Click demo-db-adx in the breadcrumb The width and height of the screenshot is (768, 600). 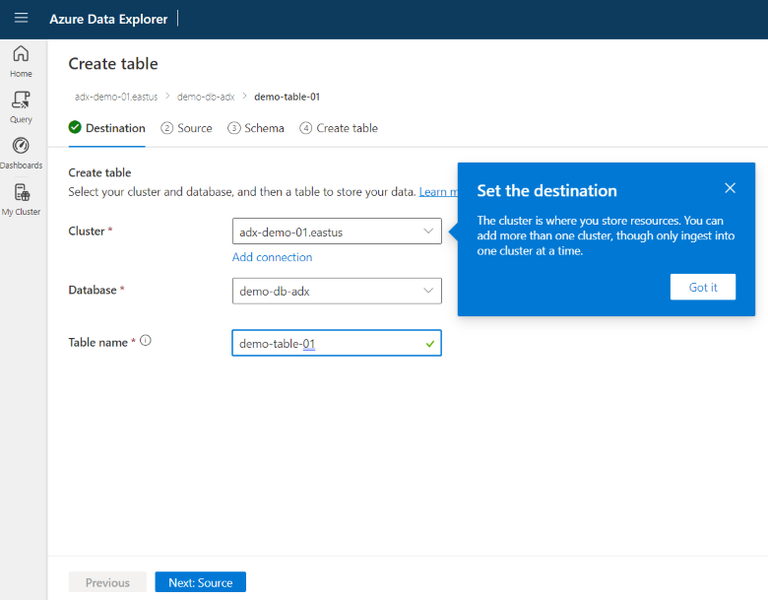pos(206,97)
